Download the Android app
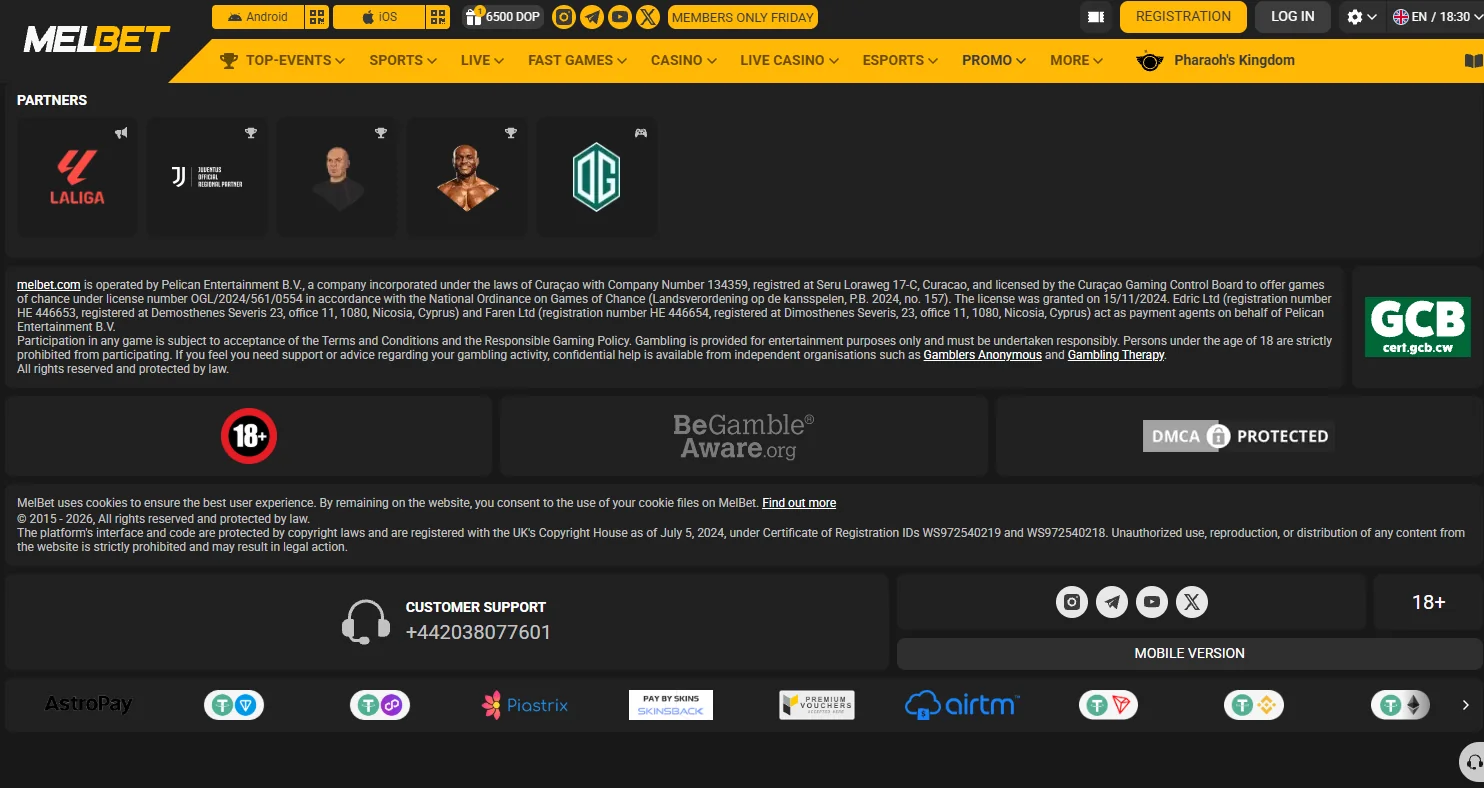 pyautogui.click(x=258, y=17)
